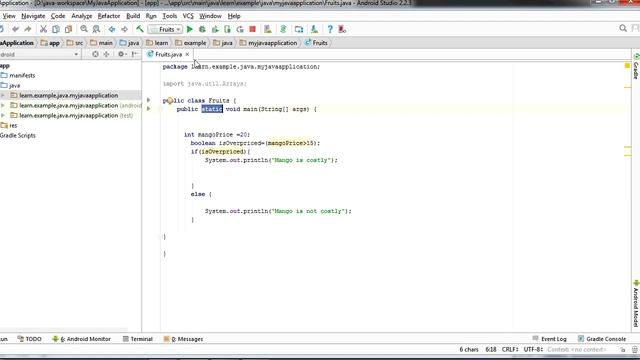Click Collapse All icon in project panel

pyautogui.click(x=106, y=54)
